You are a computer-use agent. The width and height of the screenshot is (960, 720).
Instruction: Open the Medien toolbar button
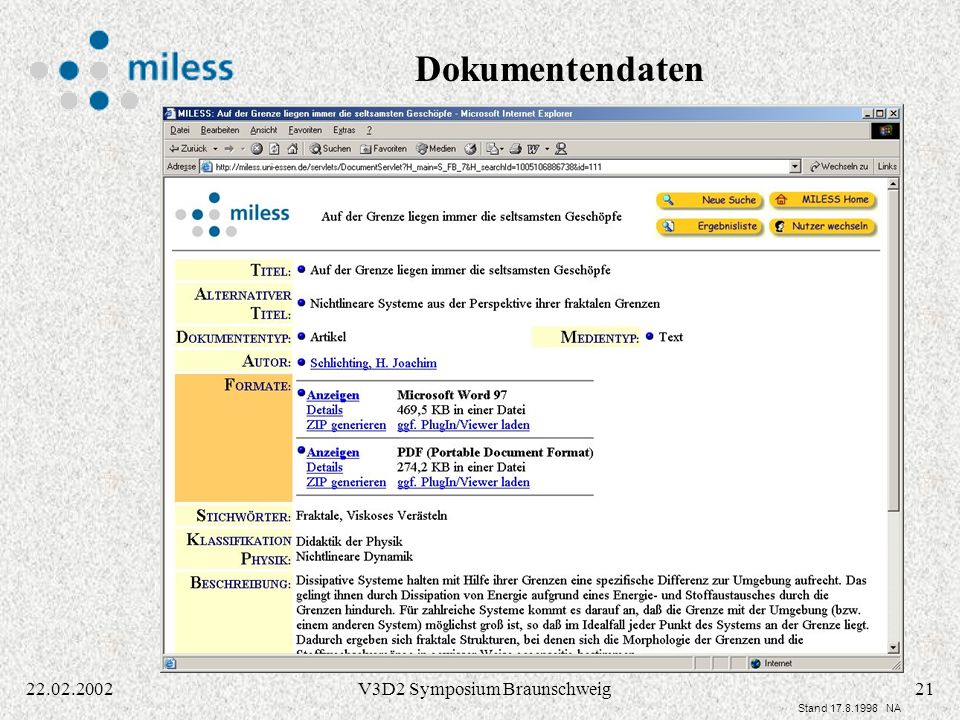[436, 148]
